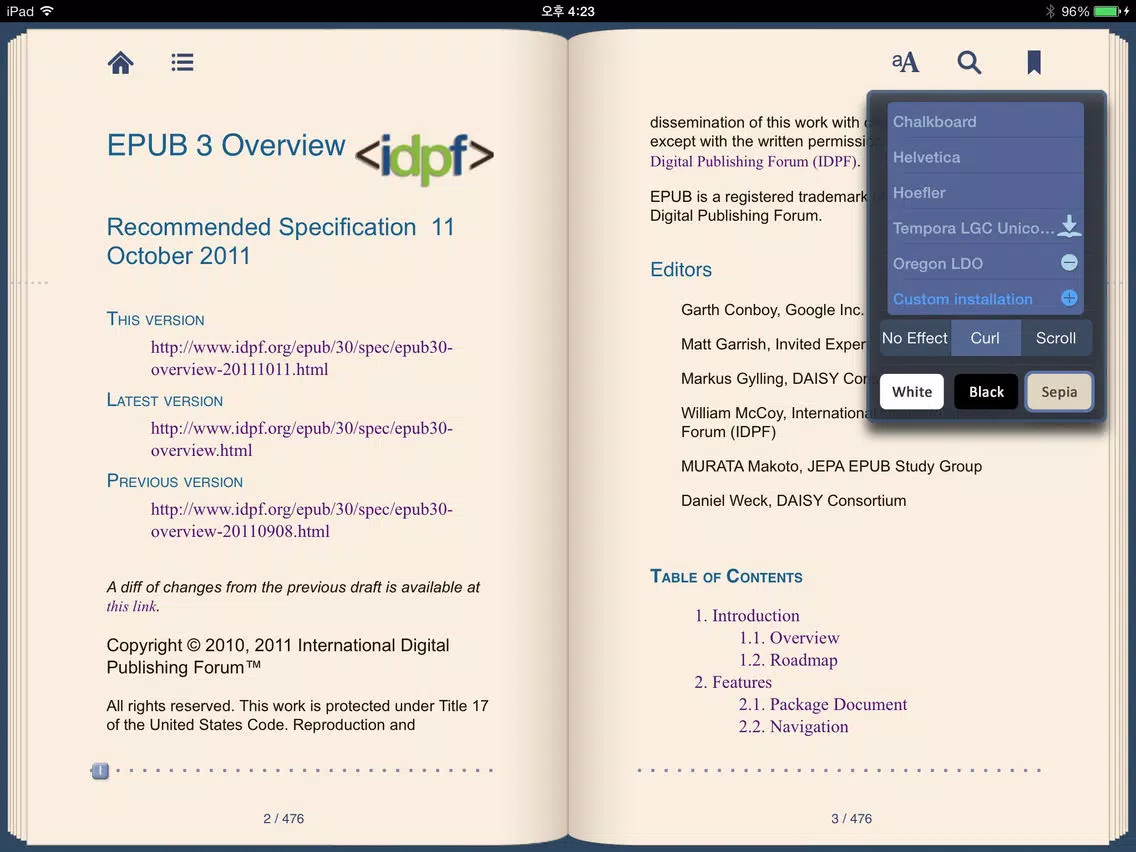This screenshot has width=1136, height=852.
Task: Tap the Table of Contents heading
Action: pos(726,577)
